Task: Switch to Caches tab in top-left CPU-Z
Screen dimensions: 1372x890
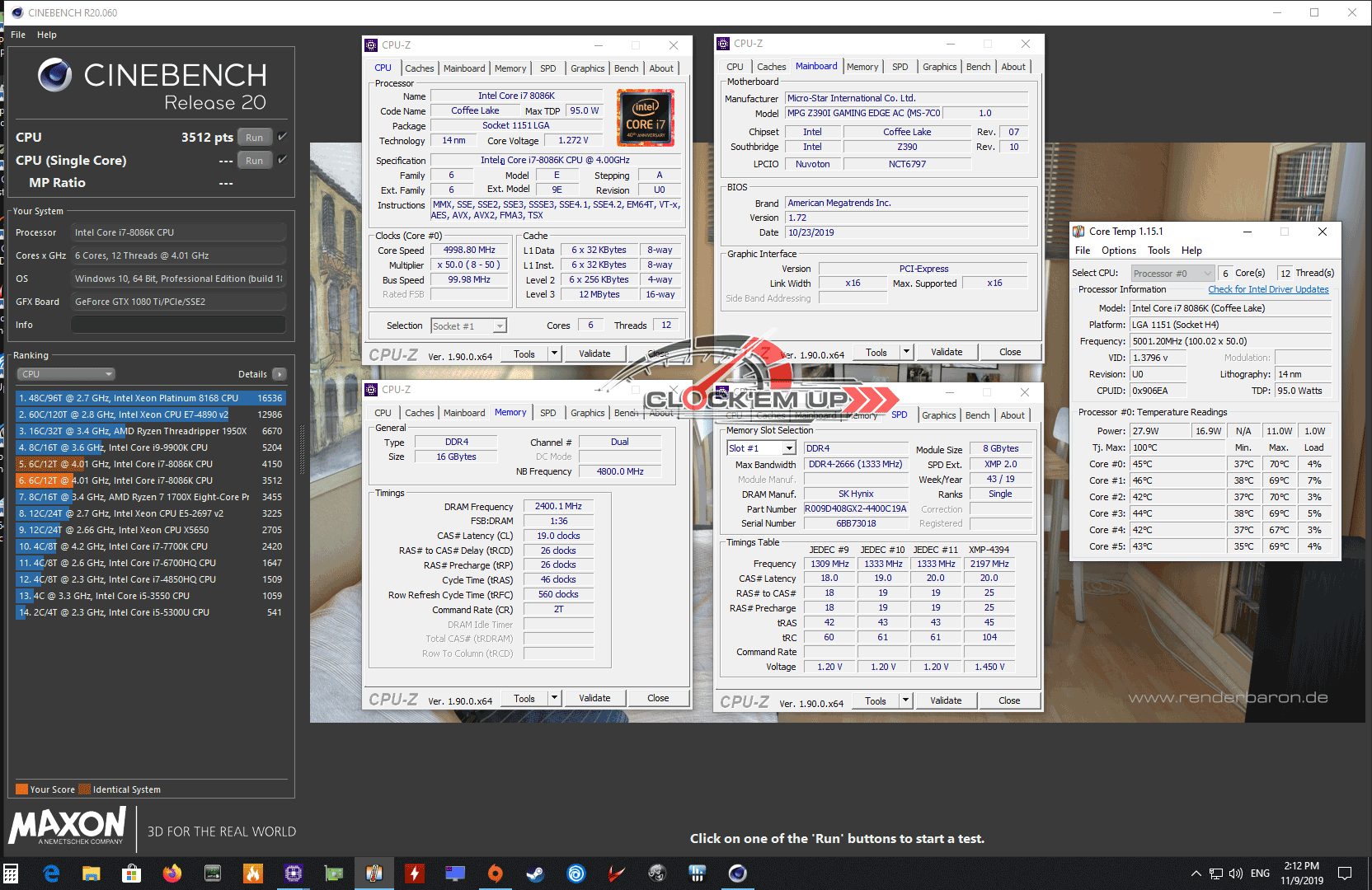Action: pos(419,68)
